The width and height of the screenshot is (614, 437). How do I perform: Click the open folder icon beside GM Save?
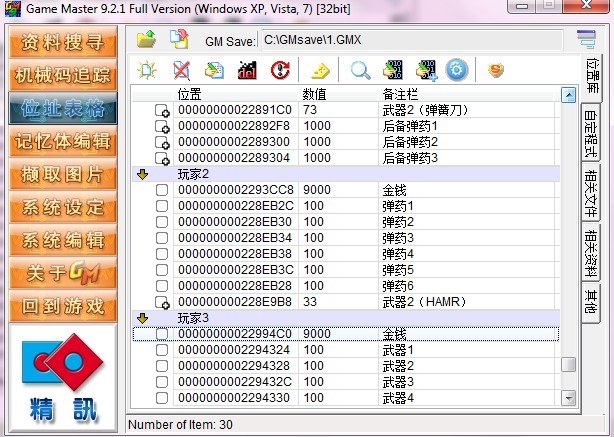point(146,40)
